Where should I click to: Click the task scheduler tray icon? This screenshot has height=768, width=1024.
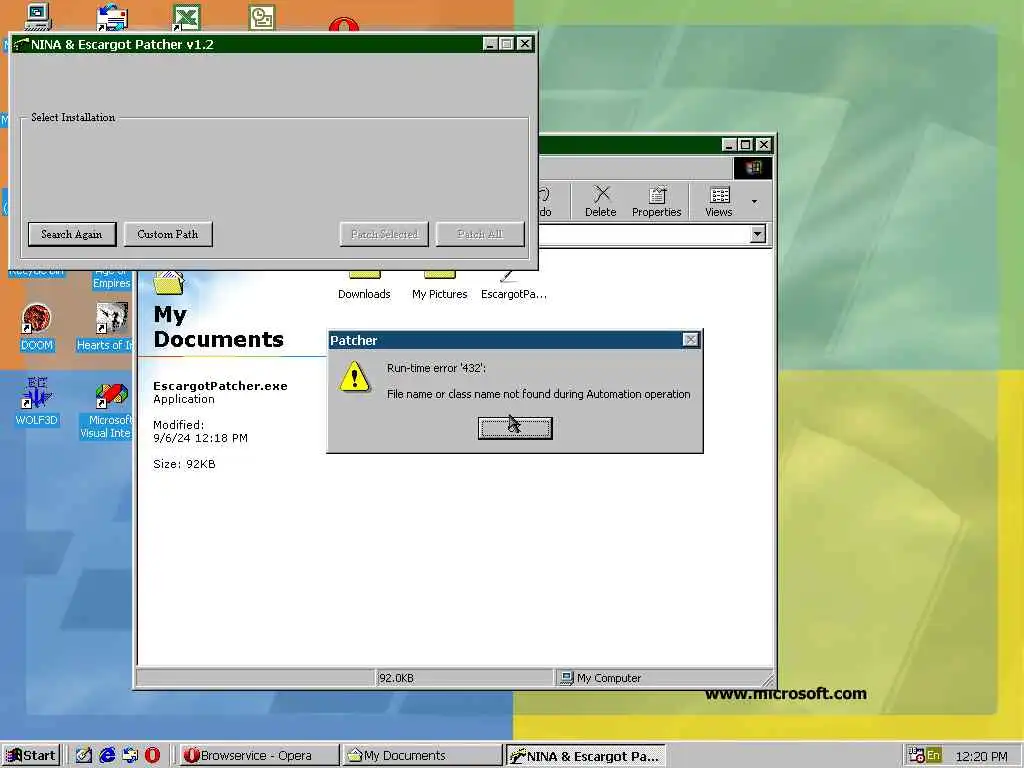tap(916, 756)
